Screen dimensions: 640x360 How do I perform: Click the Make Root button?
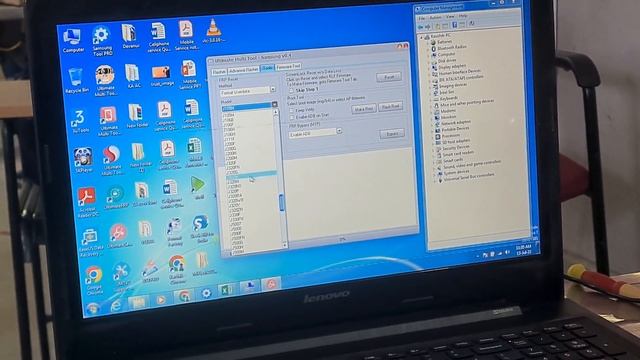(363, 109)
